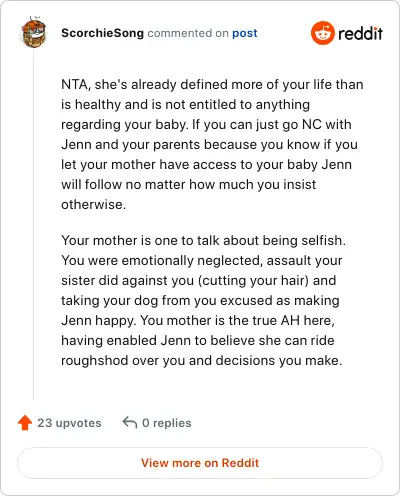Click the reply arrow icon
400x496 pixels.
[130, 422]
